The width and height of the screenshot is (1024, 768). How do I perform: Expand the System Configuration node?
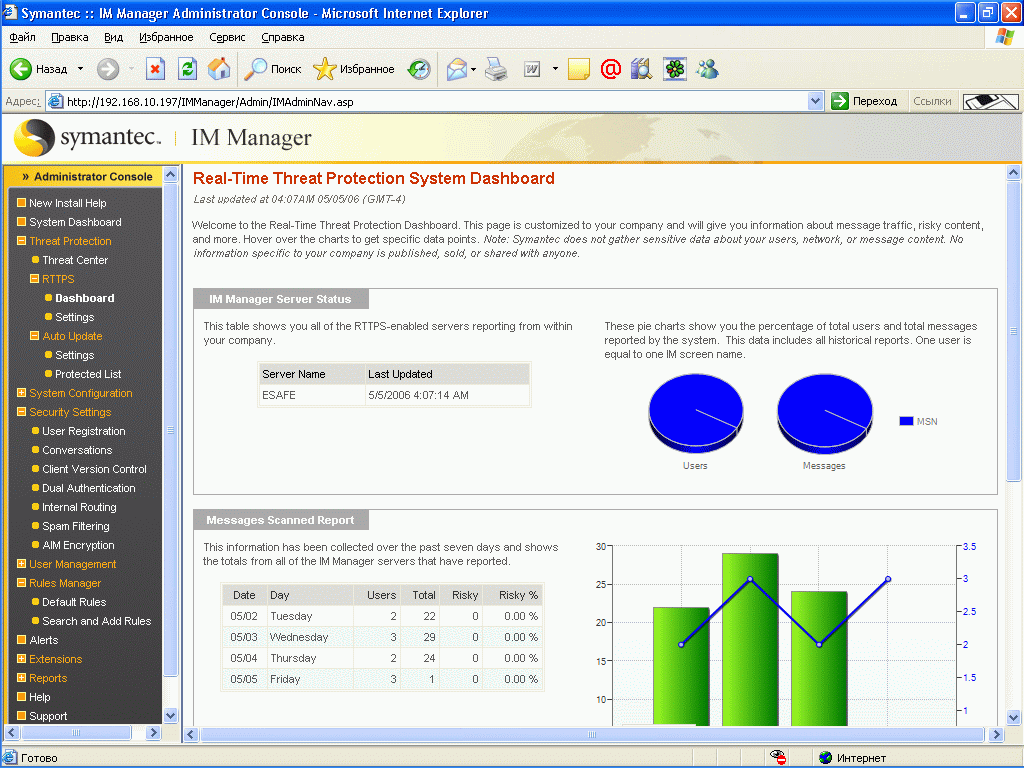[22, 393]
